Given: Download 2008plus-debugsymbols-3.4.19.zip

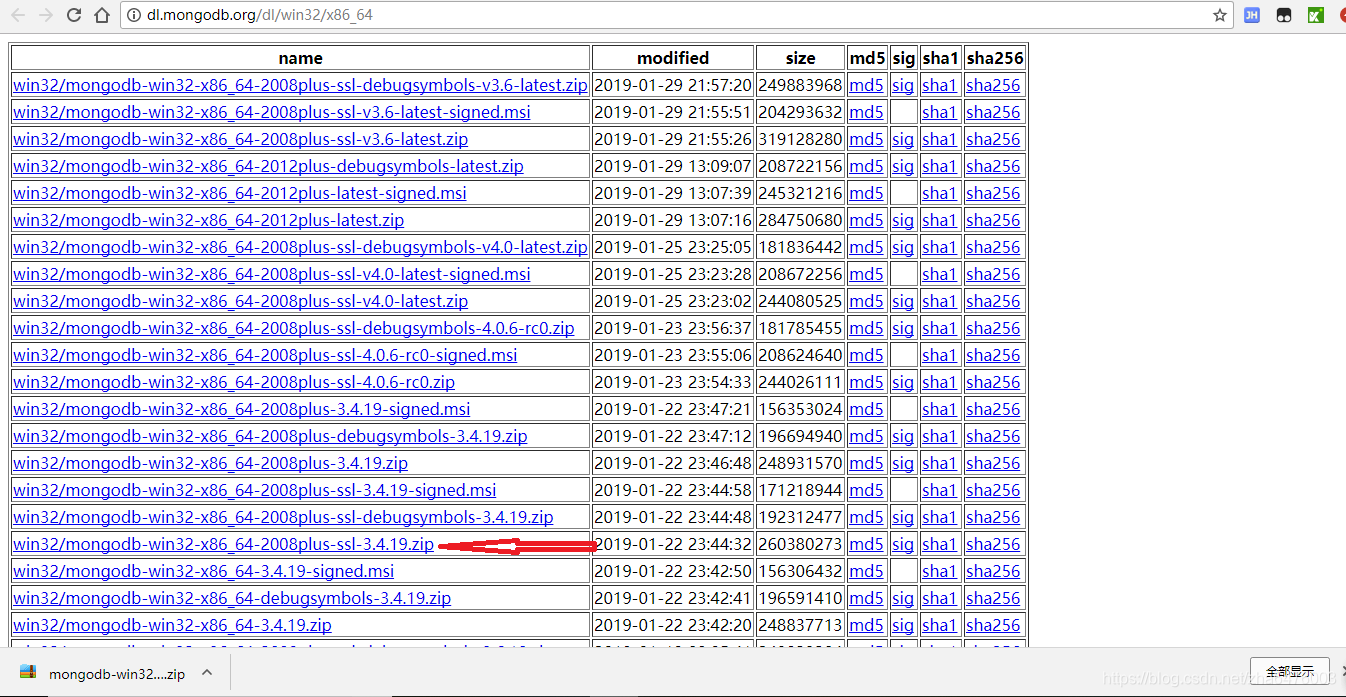Looking at the screenshot, I should coord(270,436).
